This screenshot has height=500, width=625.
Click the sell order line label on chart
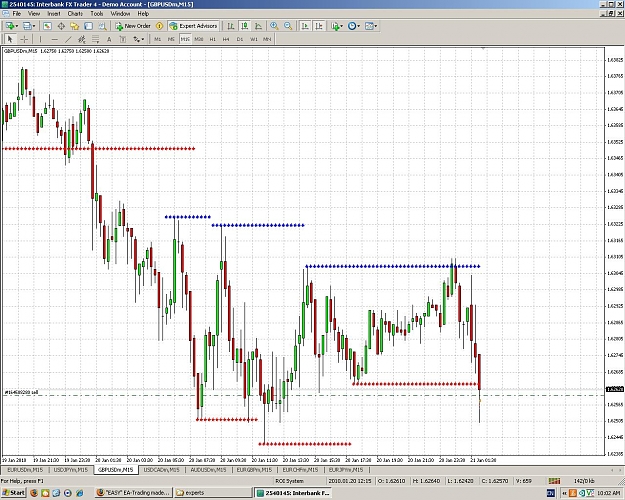(22, 392)
